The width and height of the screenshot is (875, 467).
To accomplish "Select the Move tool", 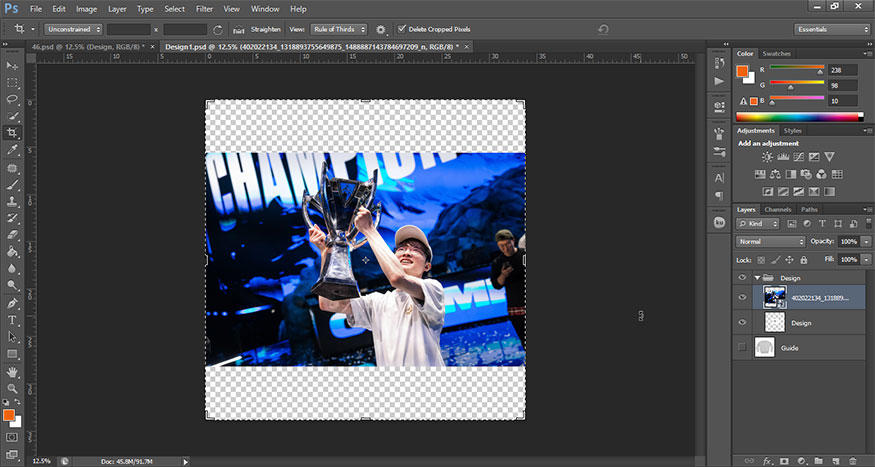I will [x=12, y=66].
